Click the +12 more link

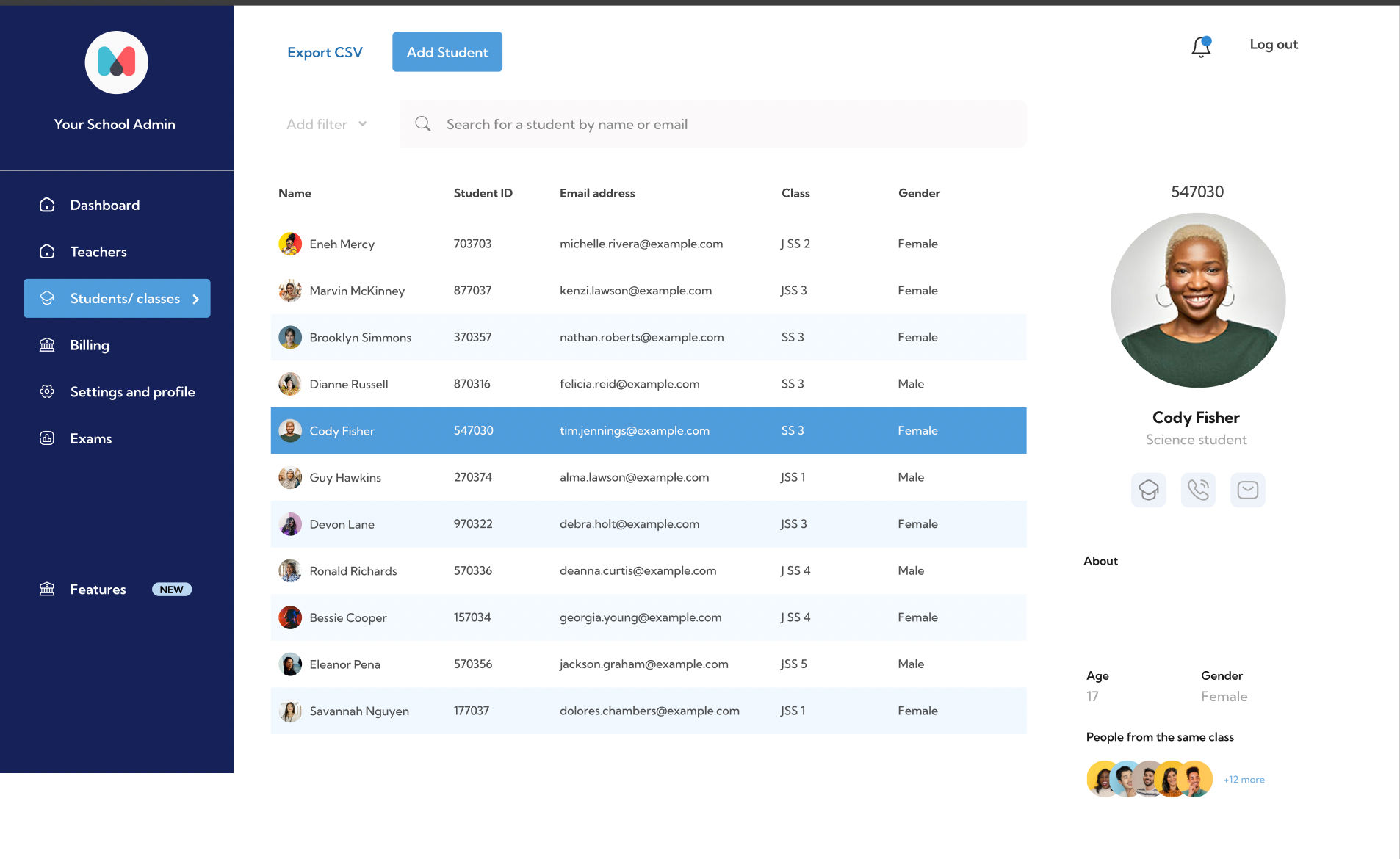click(1244, 780)
